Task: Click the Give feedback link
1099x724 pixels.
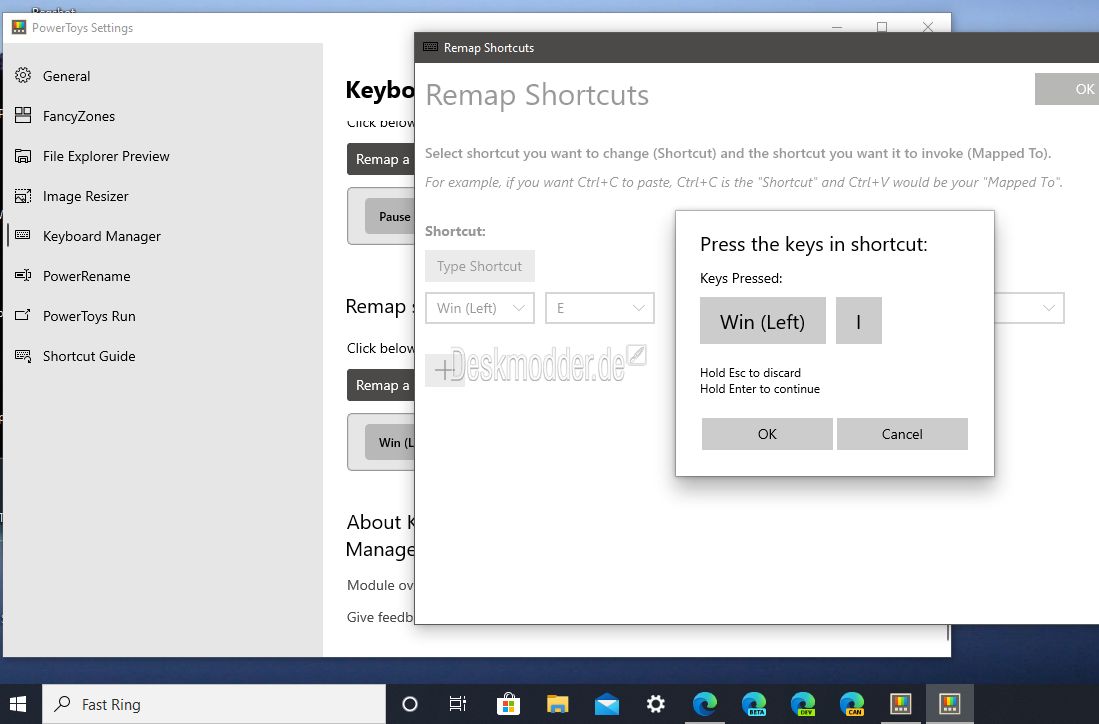Action: [x=381, y=617]
